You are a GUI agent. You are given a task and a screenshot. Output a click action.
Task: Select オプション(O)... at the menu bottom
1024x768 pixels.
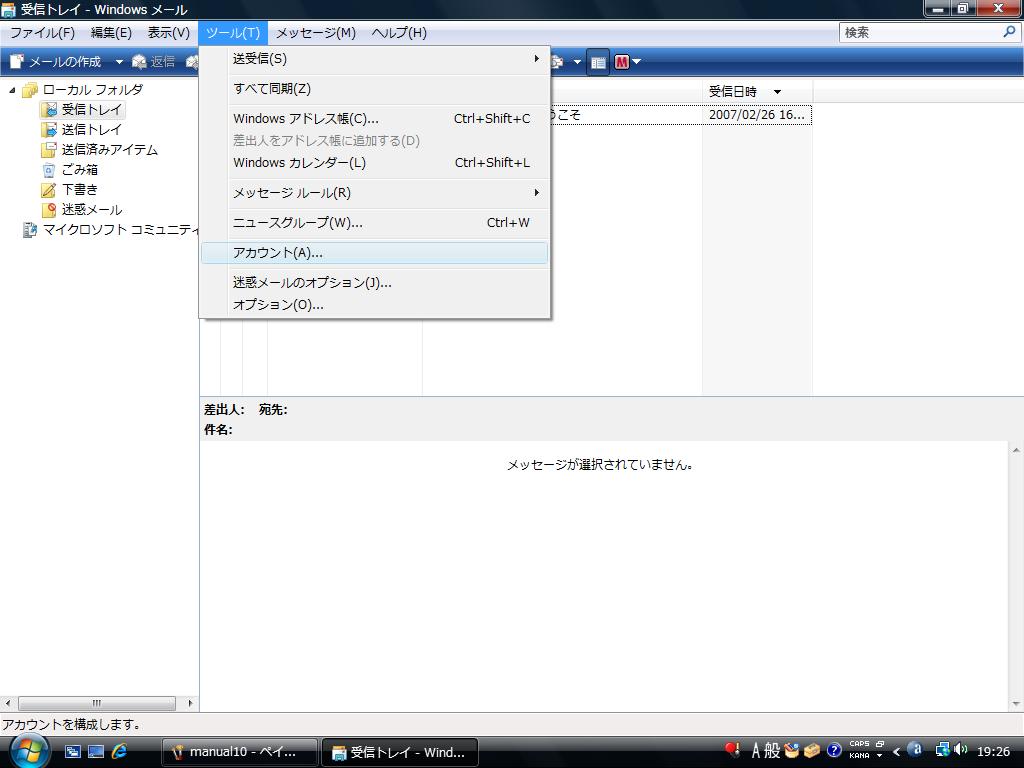point(375,305)
